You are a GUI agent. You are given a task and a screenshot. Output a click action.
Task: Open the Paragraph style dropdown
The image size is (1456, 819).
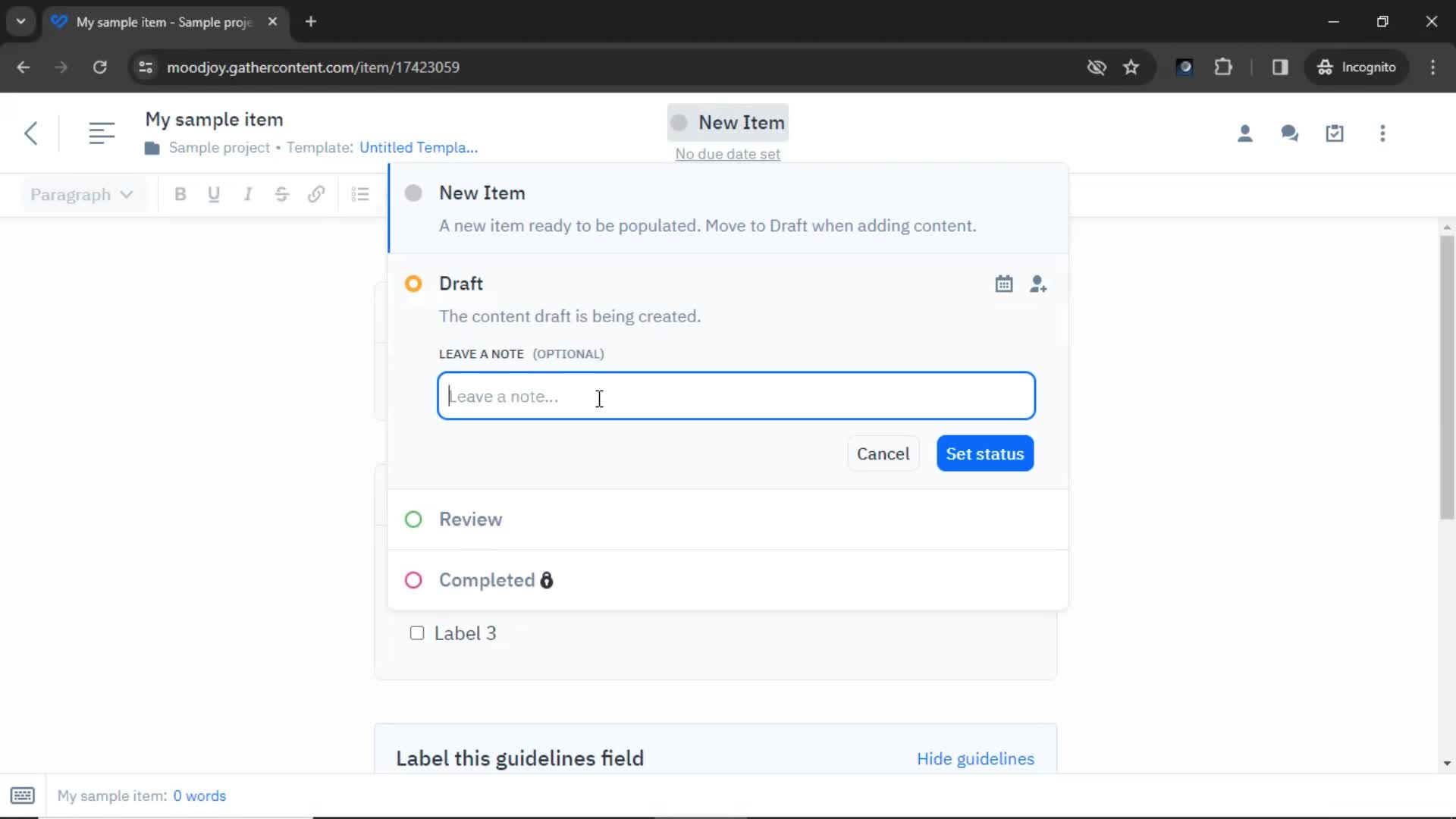pos(82,194)
